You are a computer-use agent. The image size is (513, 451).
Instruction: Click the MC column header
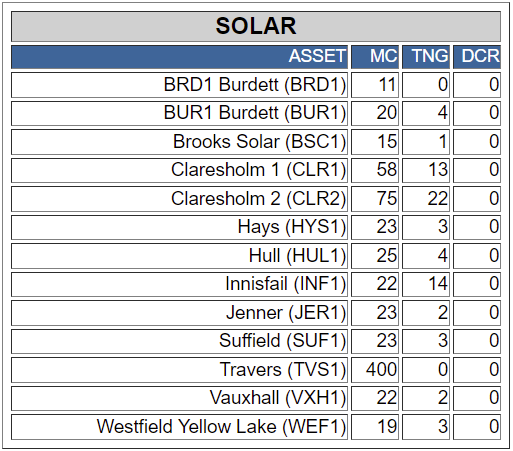375,57
